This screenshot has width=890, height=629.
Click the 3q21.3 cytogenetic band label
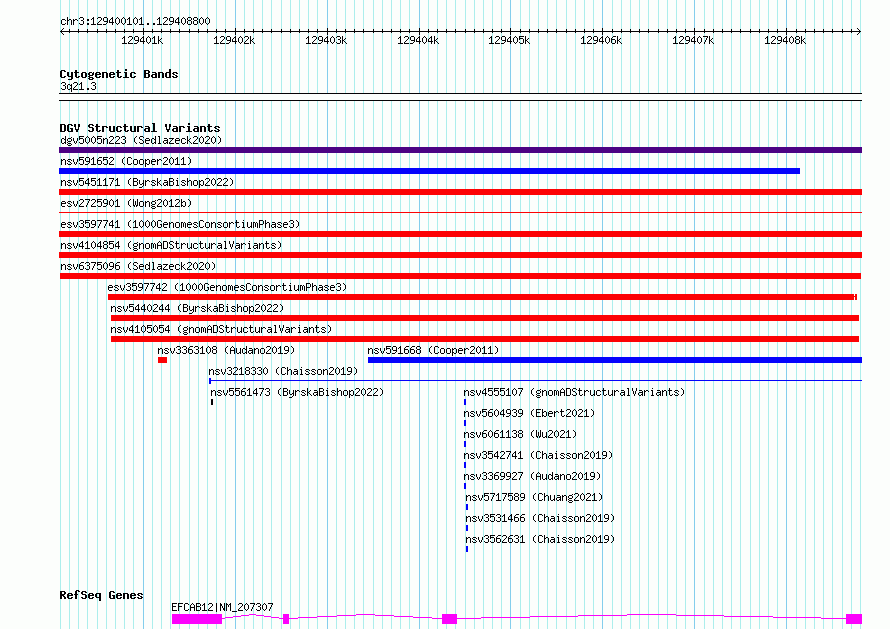[78, 86]
